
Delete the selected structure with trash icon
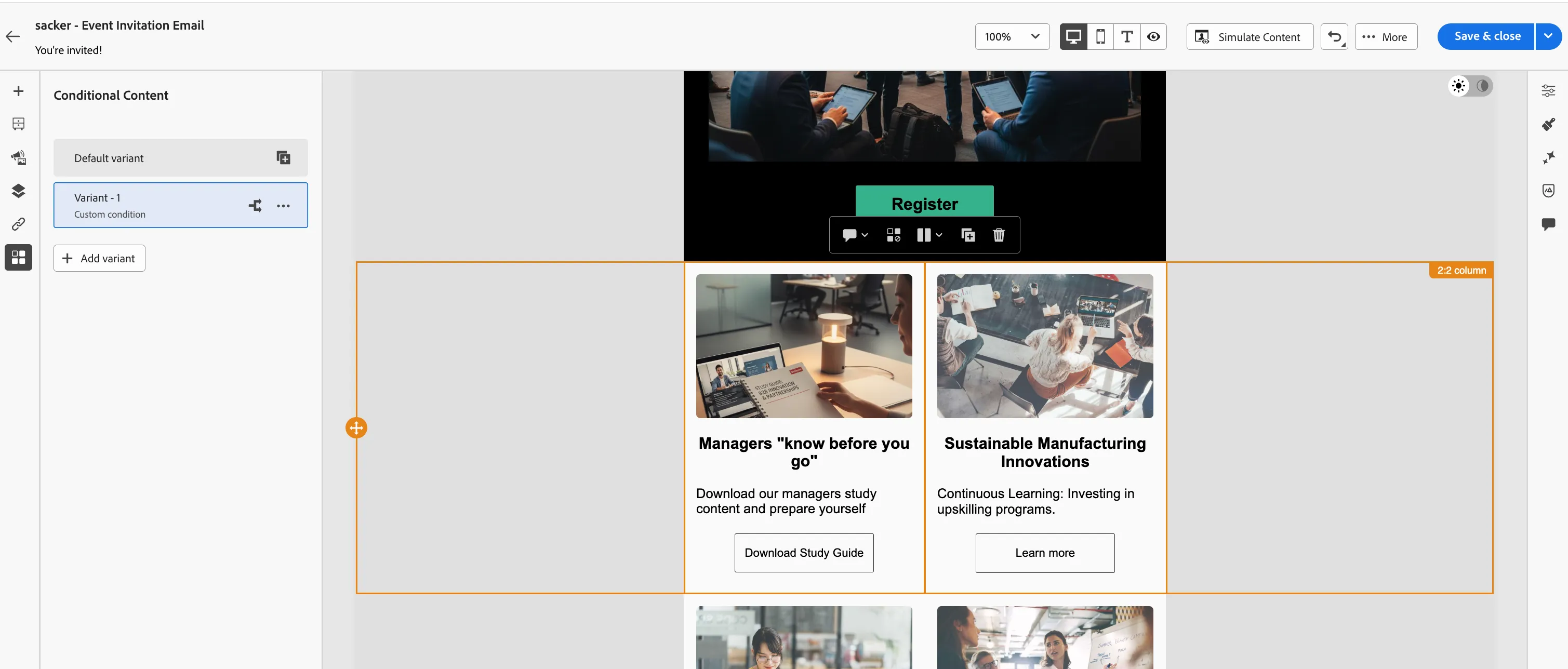[998, 235]
